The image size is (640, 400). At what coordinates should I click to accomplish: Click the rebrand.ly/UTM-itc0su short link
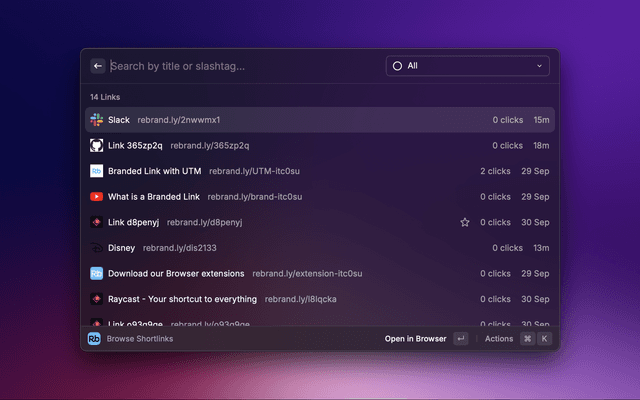click(254, 171)
